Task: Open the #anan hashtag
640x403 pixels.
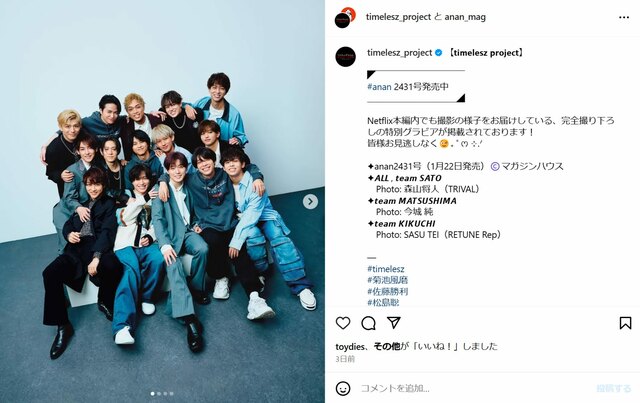Action: tap(379, 87)
